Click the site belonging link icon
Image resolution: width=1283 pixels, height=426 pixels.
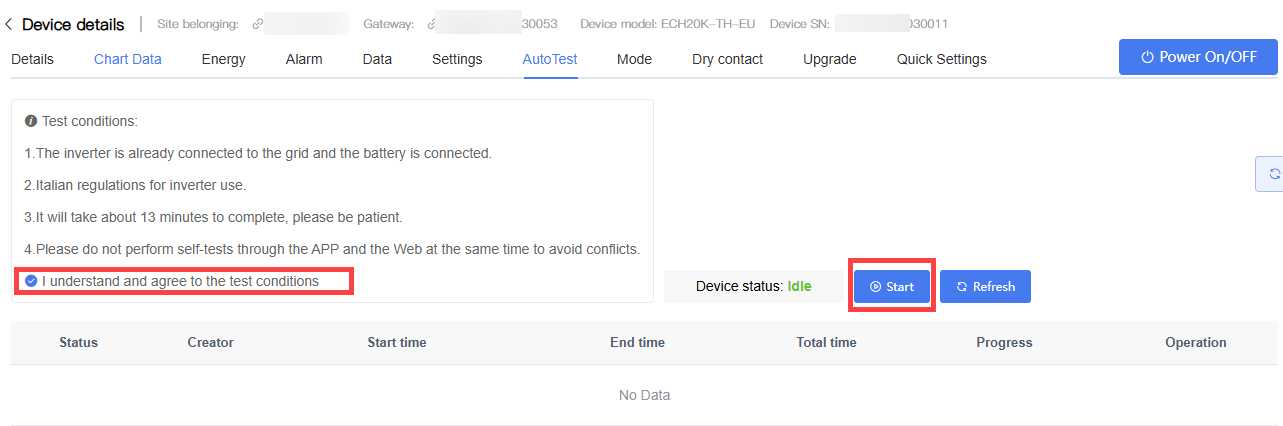[258, 23]
